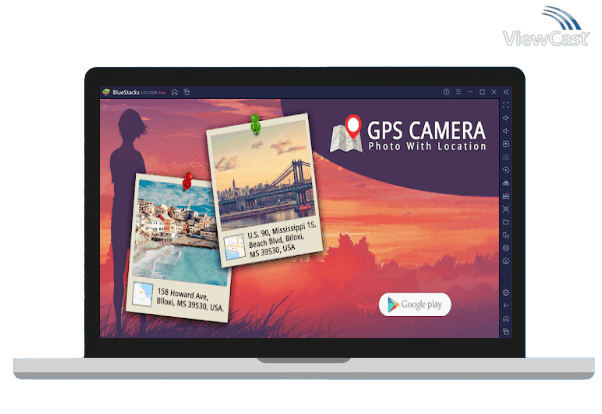The height and width of the screenshot is (414, 602).
Task: Enter fullscreen mode in the side toolbar
Action: pyautogui.click(x=506, y=105)
